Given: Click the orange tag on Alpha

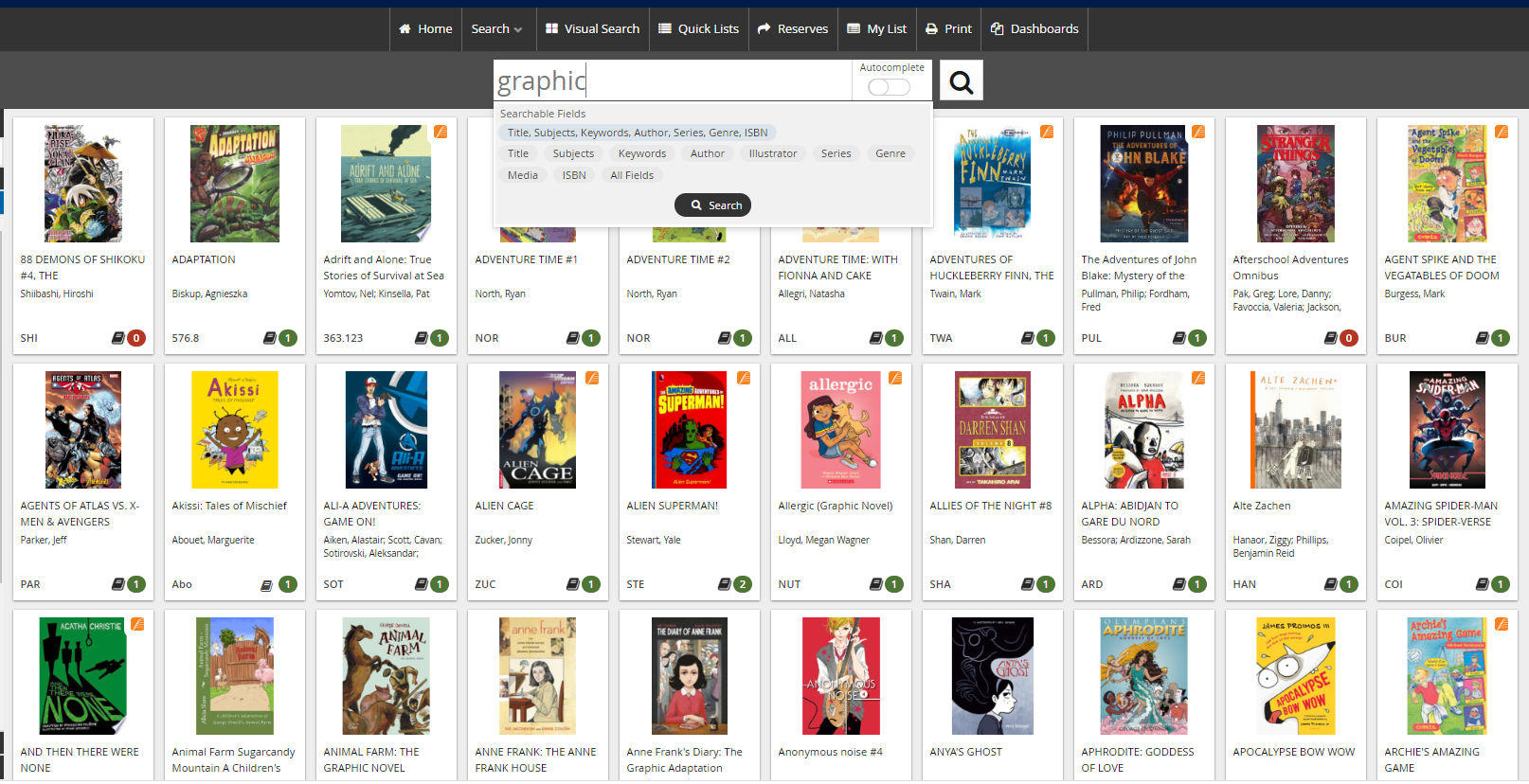Looking at the screenshot, I should 1198,378.
